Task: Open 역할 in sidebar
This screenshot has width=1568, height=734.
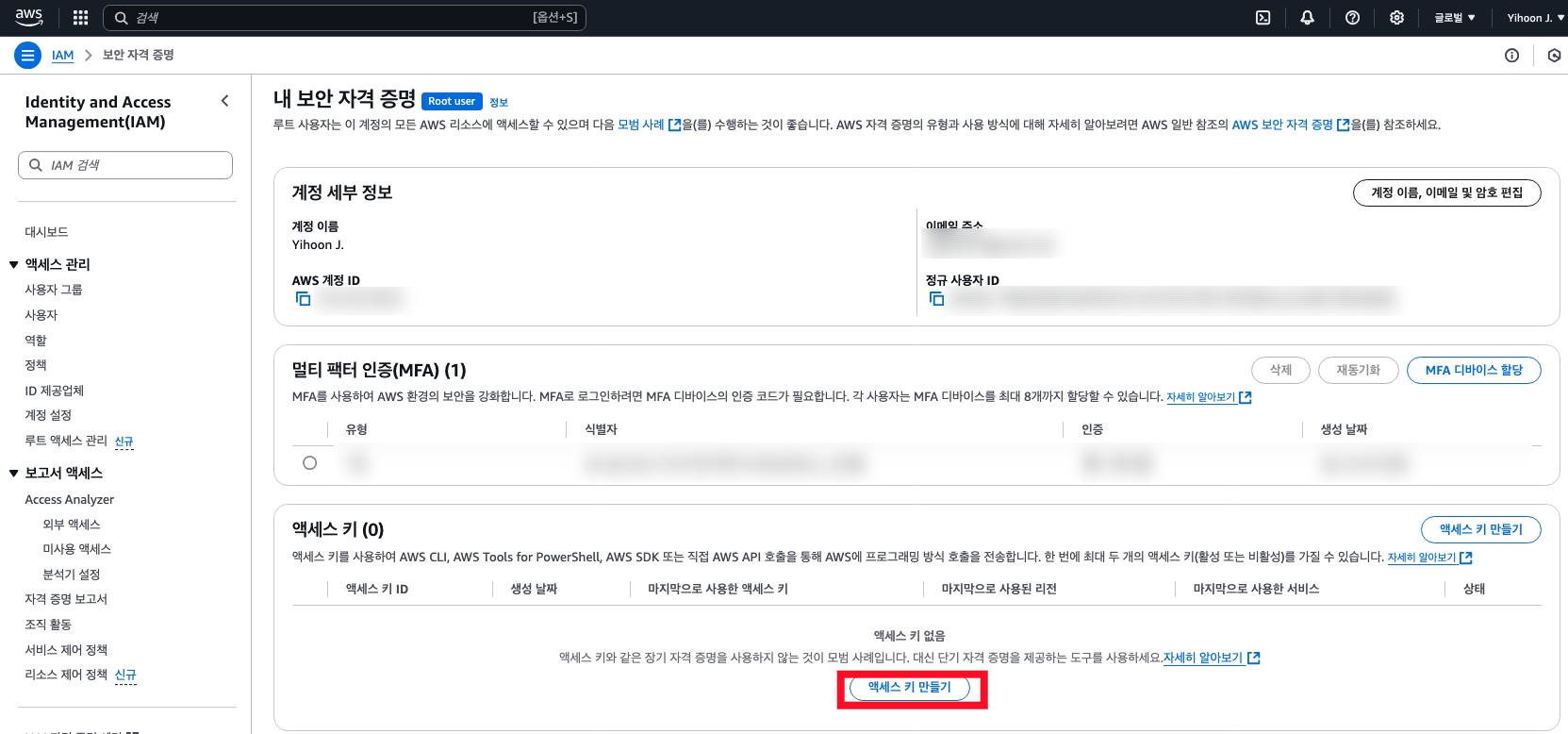Action: [x=36, y=341]
